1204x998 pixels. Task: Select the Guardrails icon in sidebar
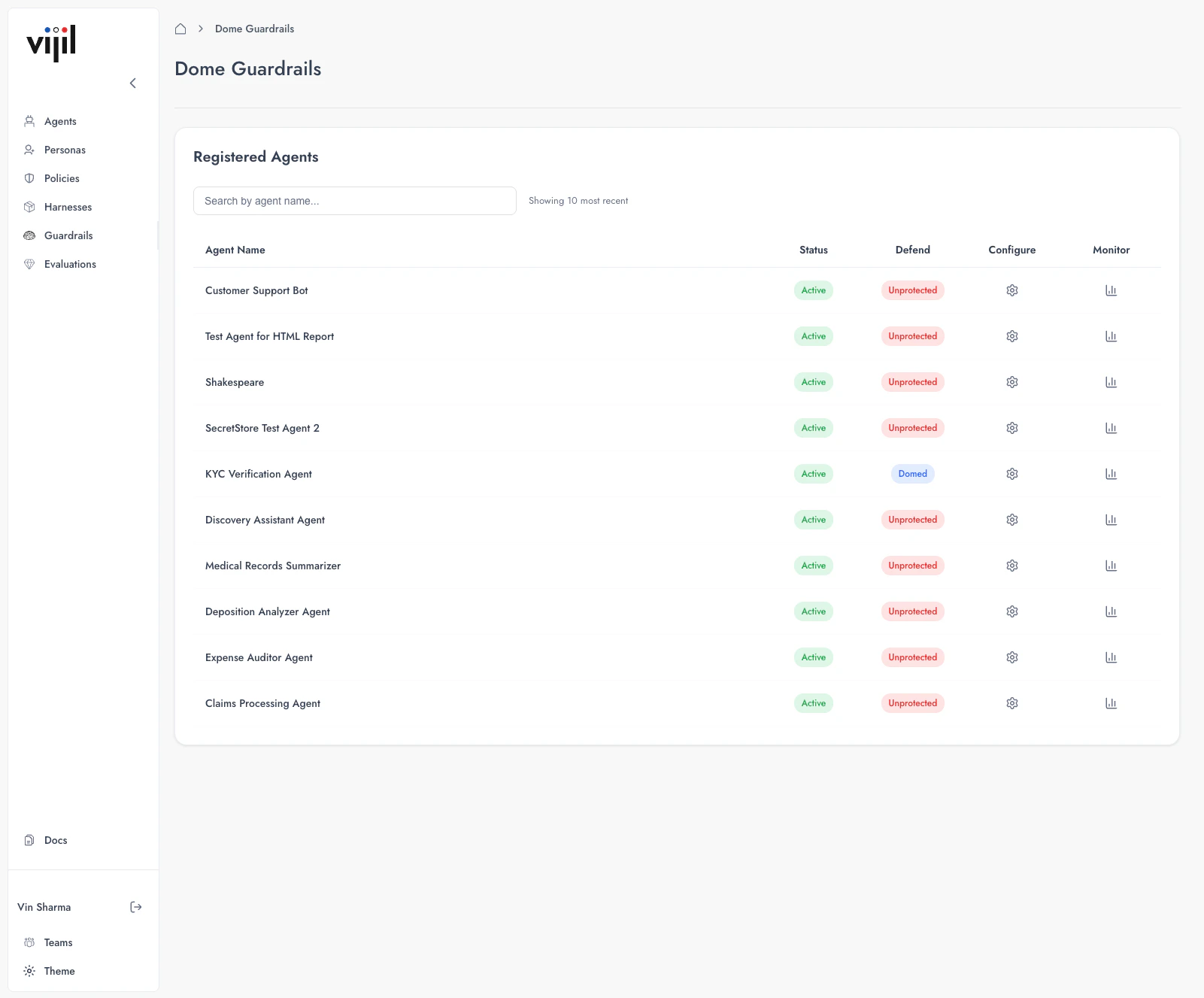(x=29, y=235)
